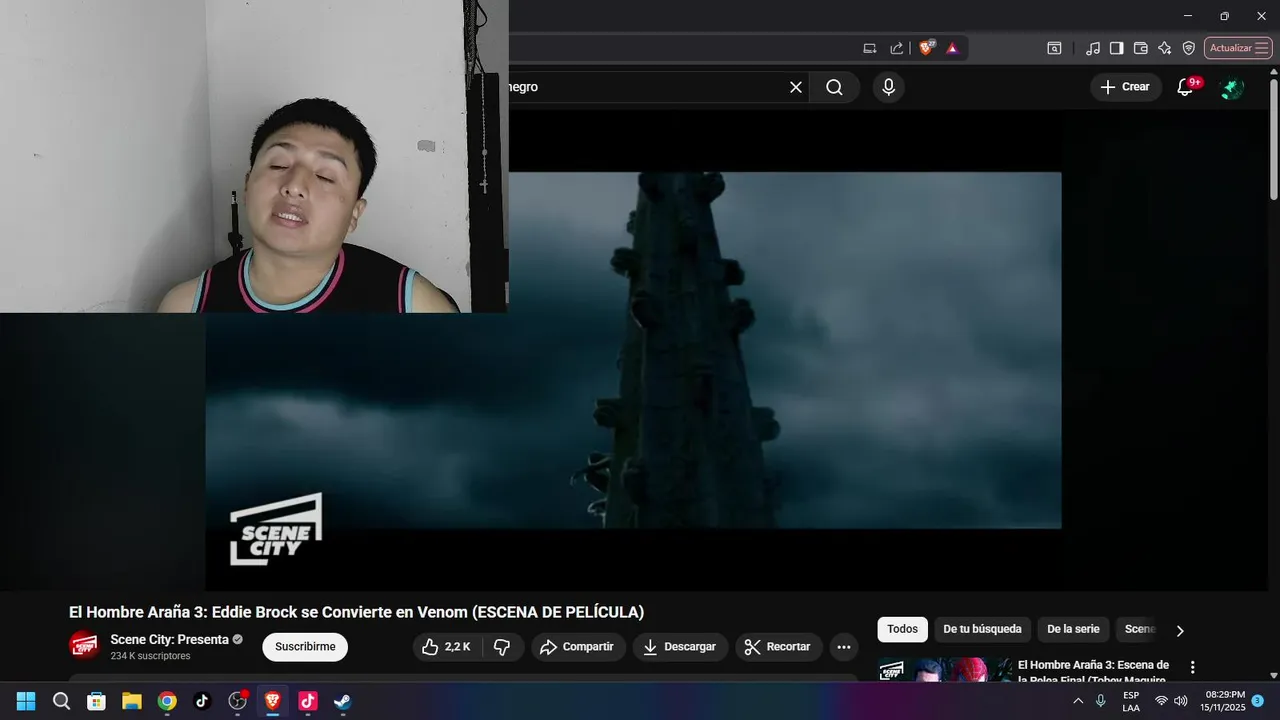Click the share page icon in address bar
1280x720 pixels.
tap(896, 48)
